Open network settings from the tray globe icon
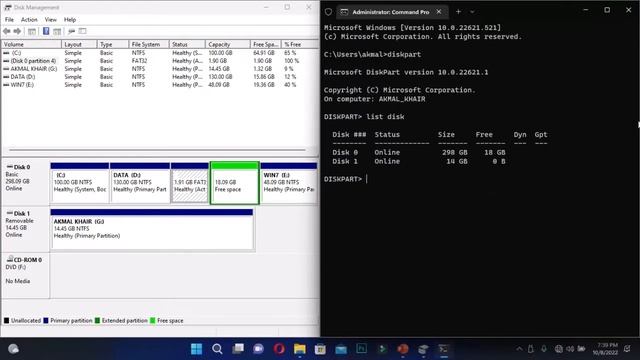The image size is (640, 360). pyautogui.click(x=559, y=349)
